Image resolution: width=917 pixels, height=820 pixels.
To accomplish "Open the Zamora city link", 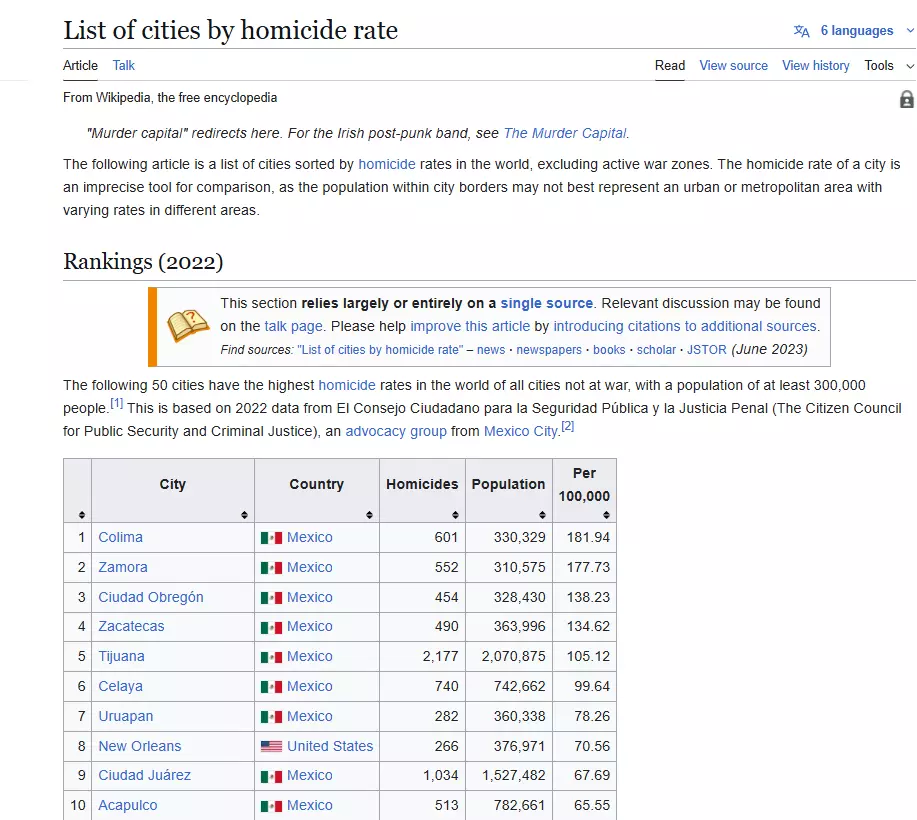I will [123, 567].
